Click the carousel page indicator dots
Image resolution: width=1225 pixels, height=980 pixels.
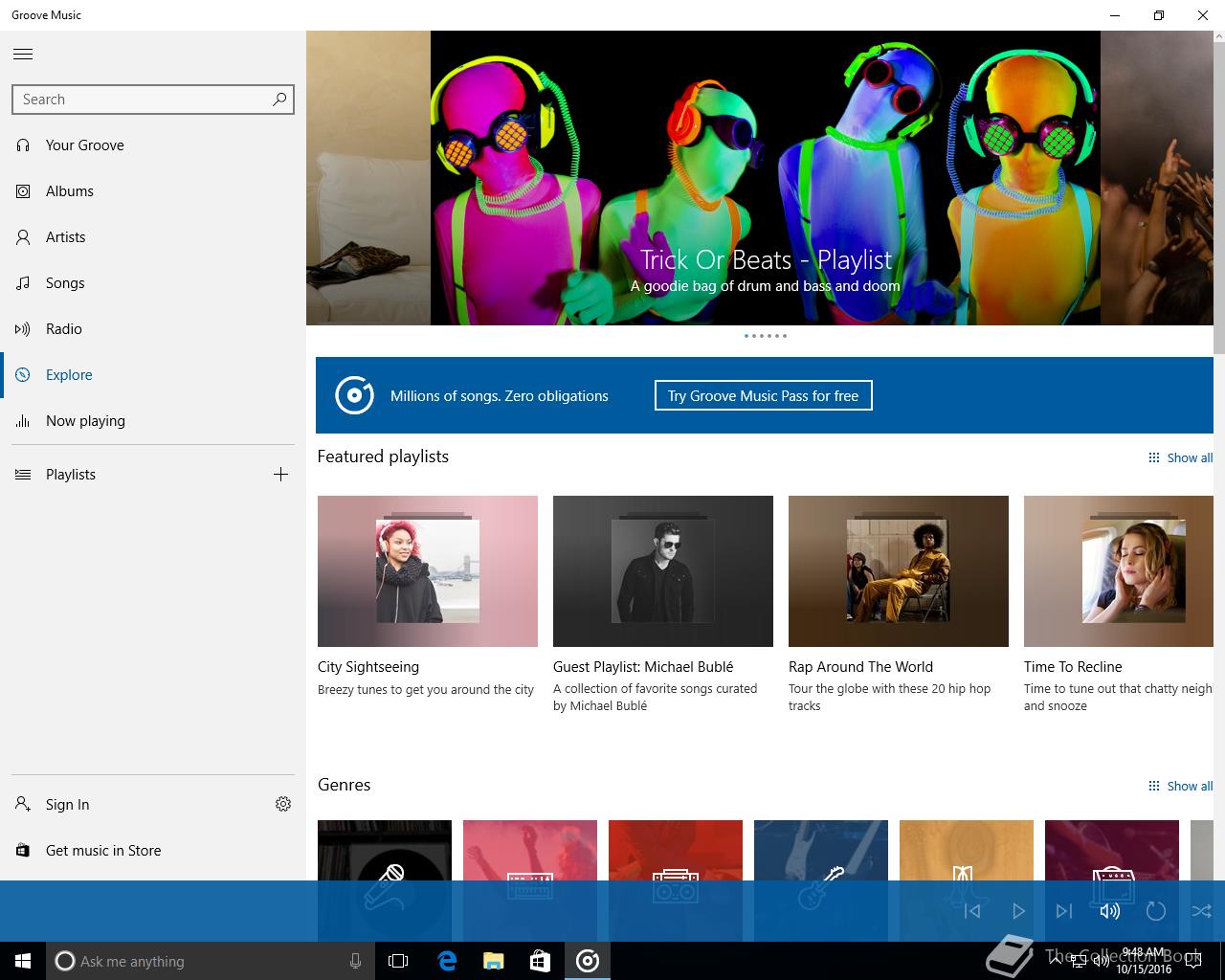(x=766, y=336)
